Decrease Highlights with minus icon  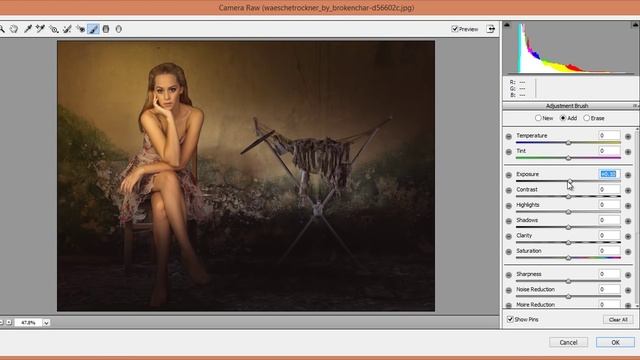point(509,206)
